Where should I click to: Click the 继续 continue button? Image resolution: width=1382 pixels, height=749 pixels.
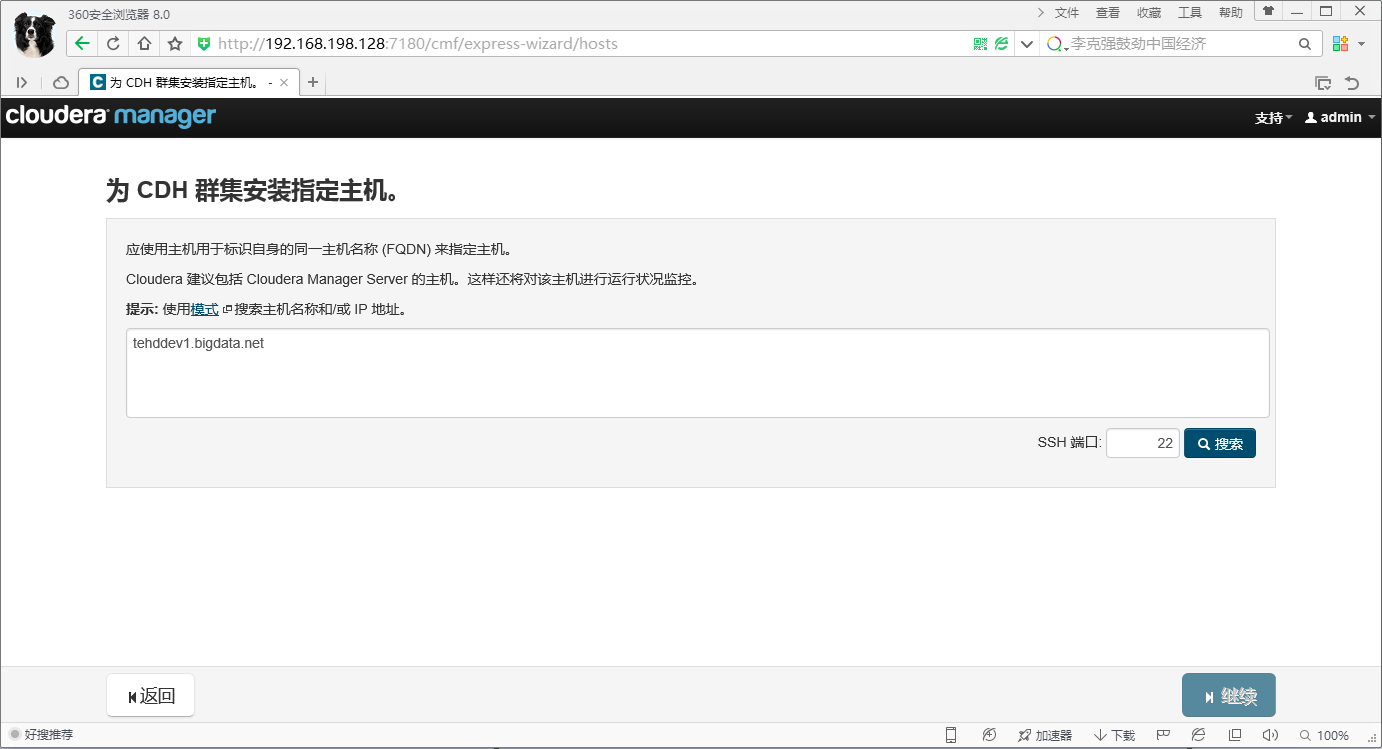tap(1229, 696)
